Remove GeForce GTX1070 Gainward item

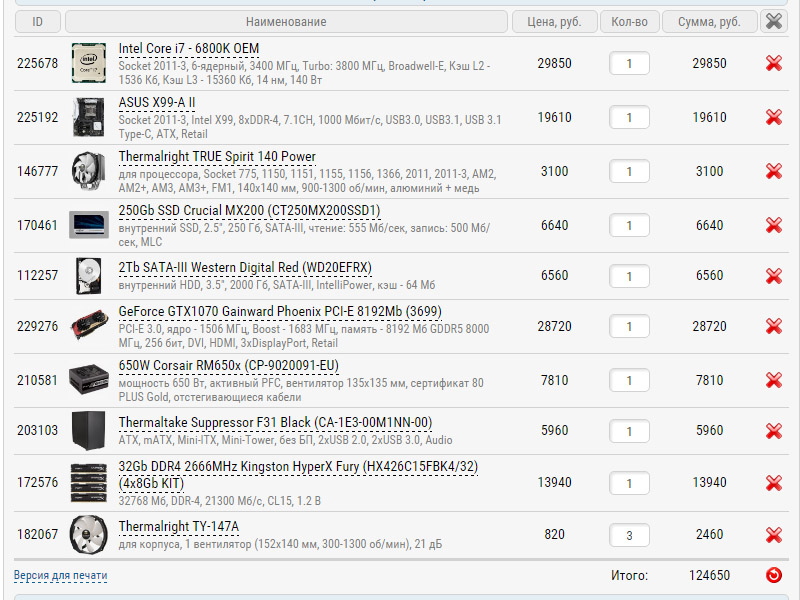(773, 326)
